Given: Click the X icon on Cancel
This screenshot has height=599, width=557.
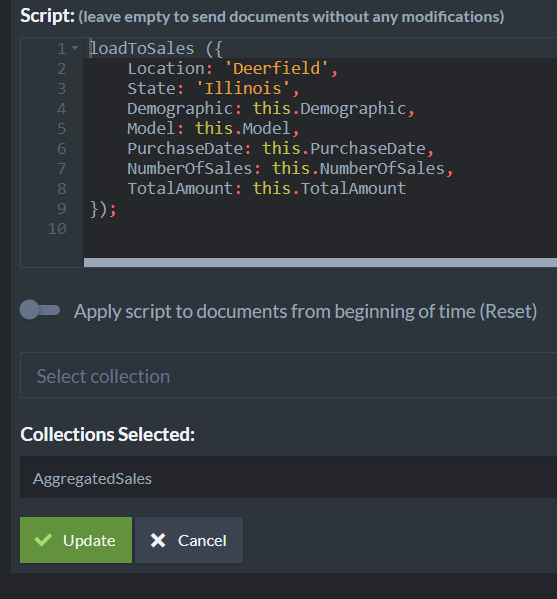Looking at the screenshot, I should pyautogui.click(x=158, y=540).
